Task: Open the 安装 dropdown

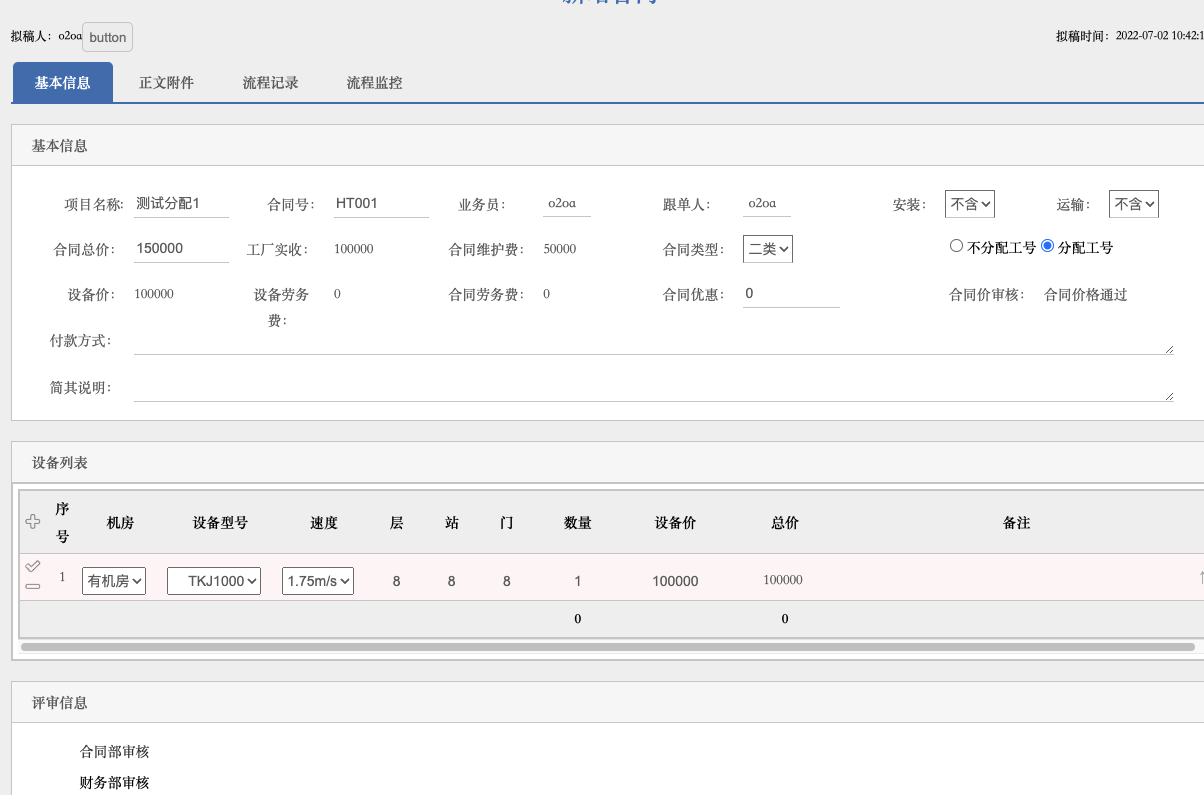Action: (969, 204)
